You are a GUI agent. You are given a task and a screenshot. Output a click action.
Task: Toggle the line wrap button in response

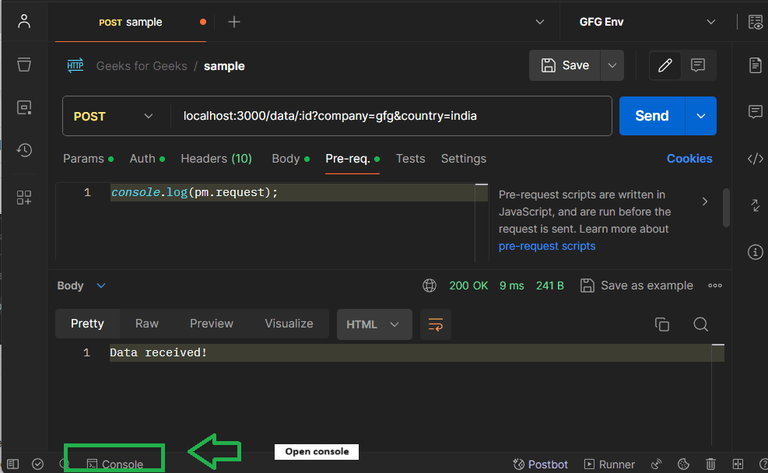(435, 324)
